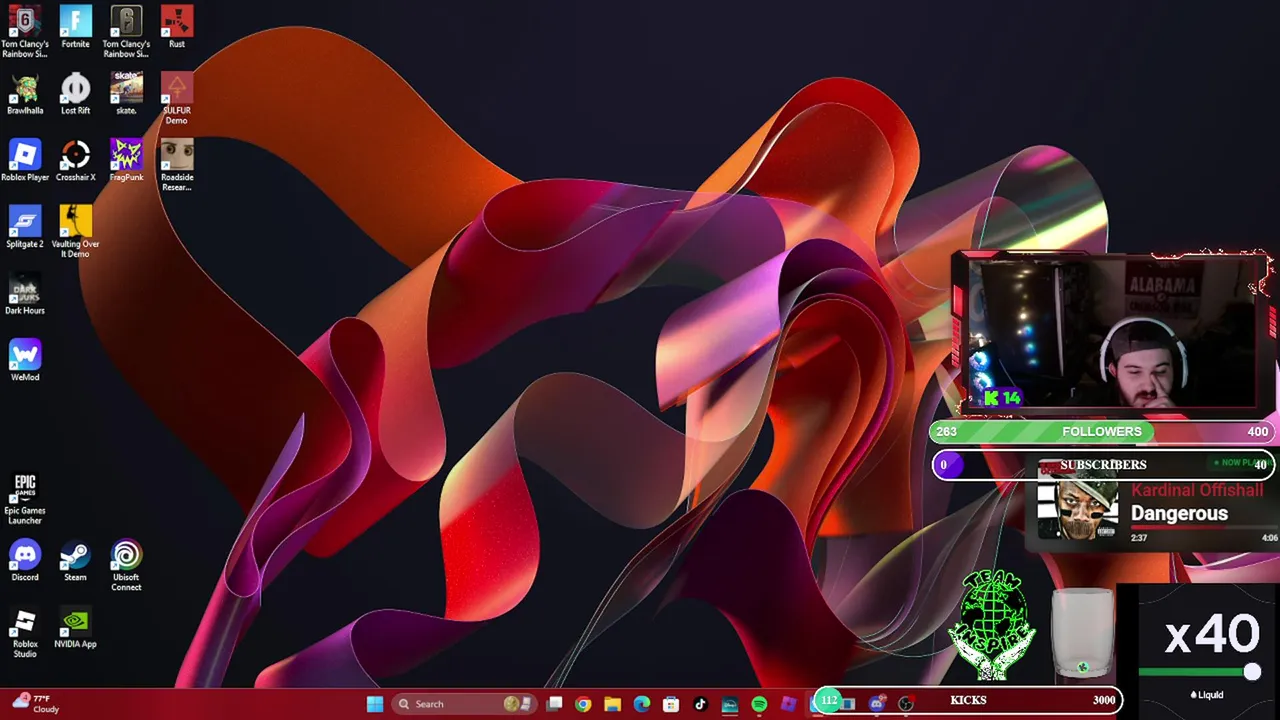Open the skate. game shortcut
The height and width of the screenshot is (720, 1280).
tap(126, 94)
